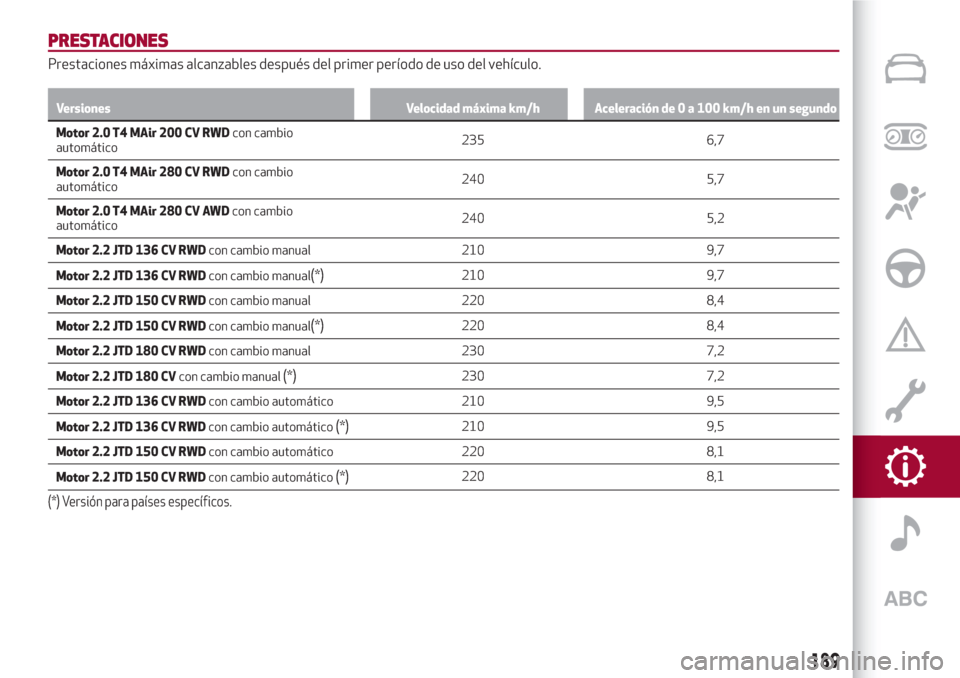Select Motor 2.2 JTD 180 CV RWD manual row
Viewport: 960px width, 678px height.
coord(443,351)
